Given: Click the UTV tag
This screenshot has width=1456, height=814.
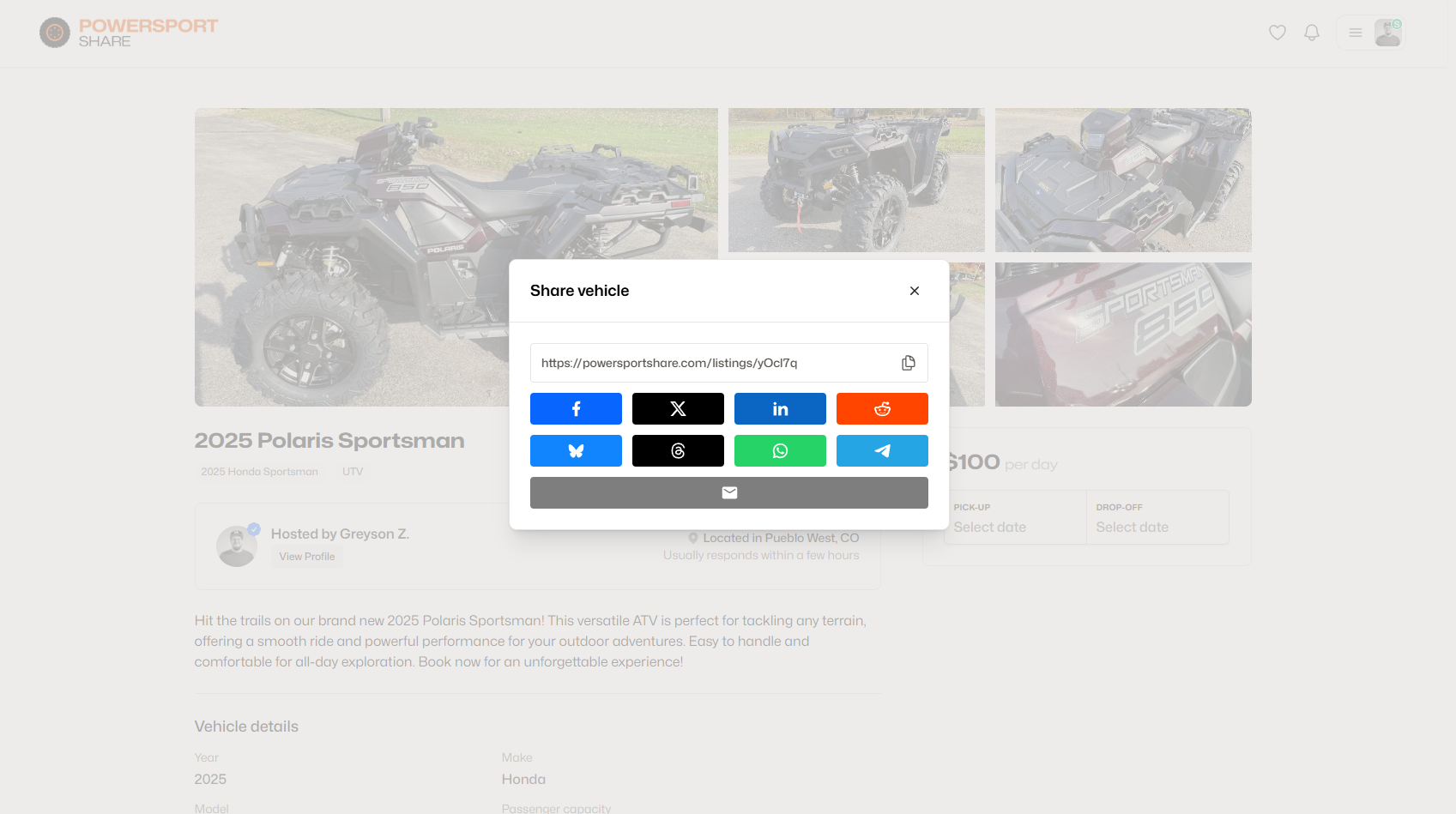Looking at the screenshot, I should click(353, 472).
